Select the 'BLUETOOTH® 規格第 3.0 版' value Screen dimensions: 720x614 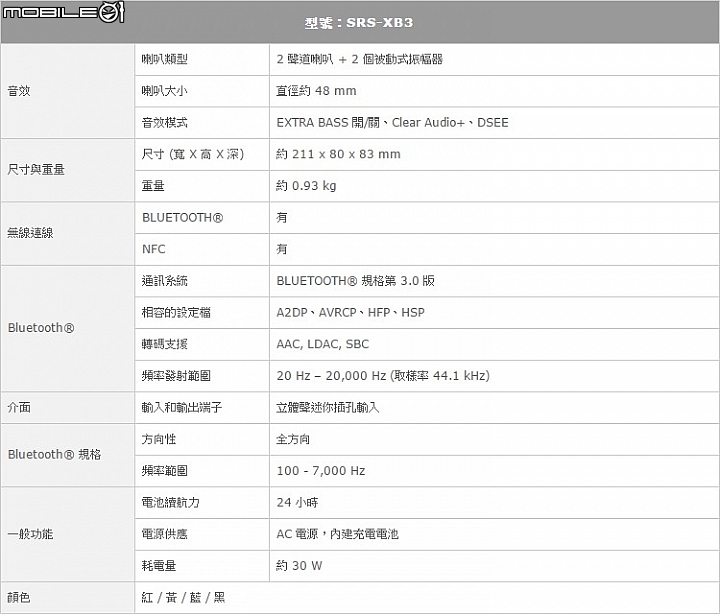(355, 281)
